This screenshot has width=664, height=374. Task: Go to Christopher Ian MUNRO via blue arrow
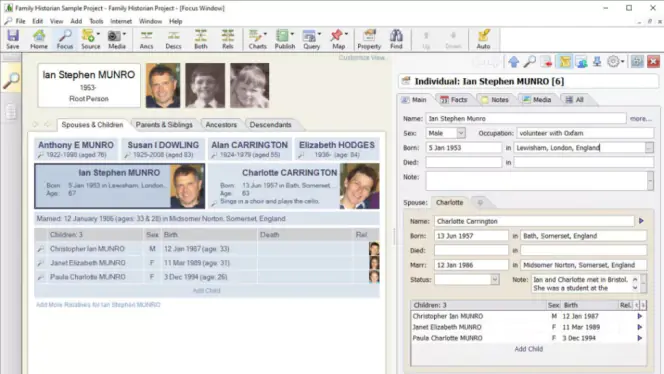point(639,316)
